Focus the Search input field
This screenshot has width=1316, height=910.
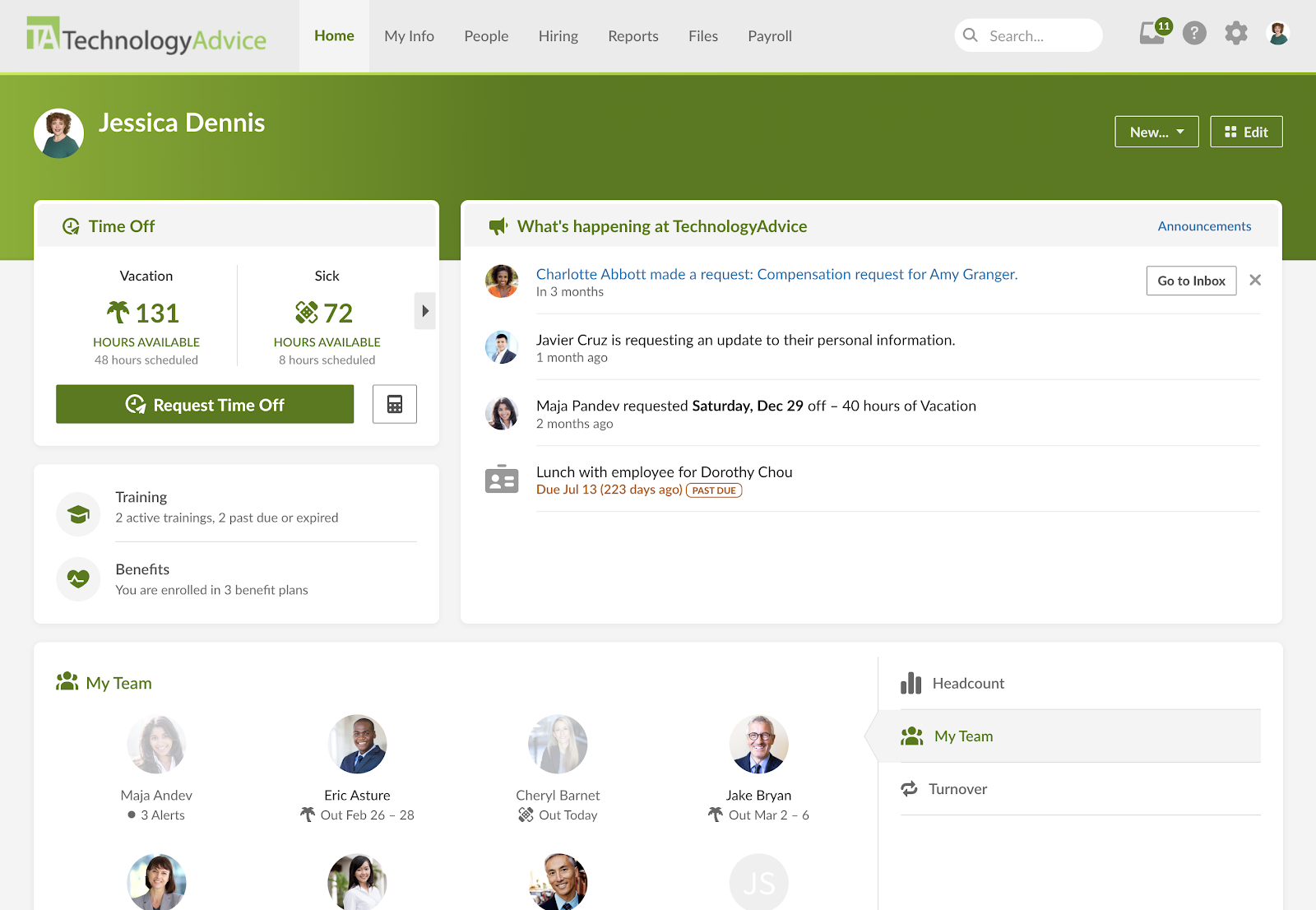tap(1028, 35)
